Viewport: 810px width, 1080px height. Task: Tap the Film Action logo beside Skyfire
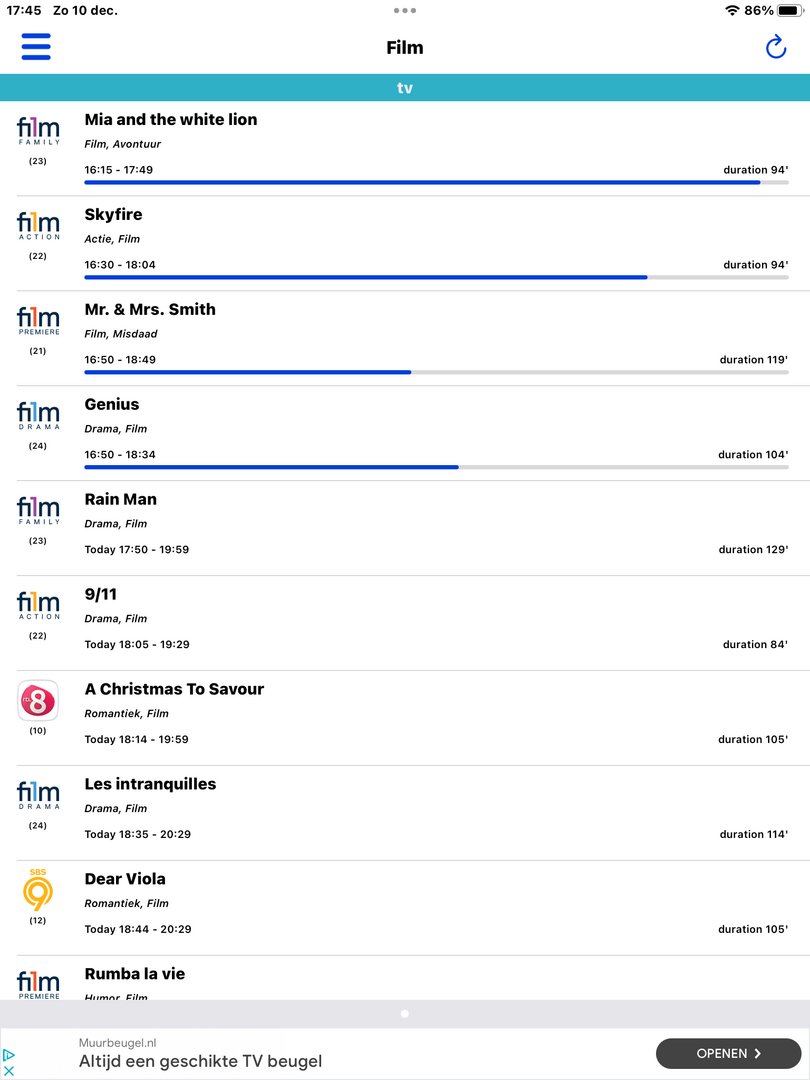pos(38,226)
